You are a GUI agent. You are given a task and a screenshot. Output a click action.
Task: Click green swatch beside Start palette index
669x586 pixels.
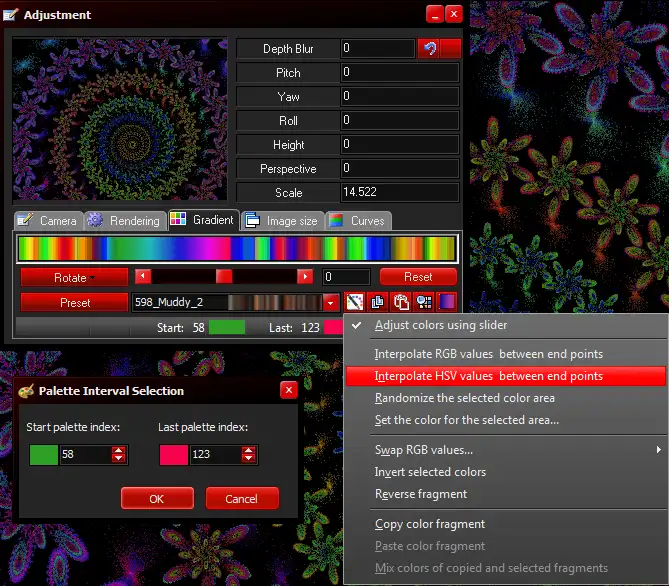pos(44,455)
